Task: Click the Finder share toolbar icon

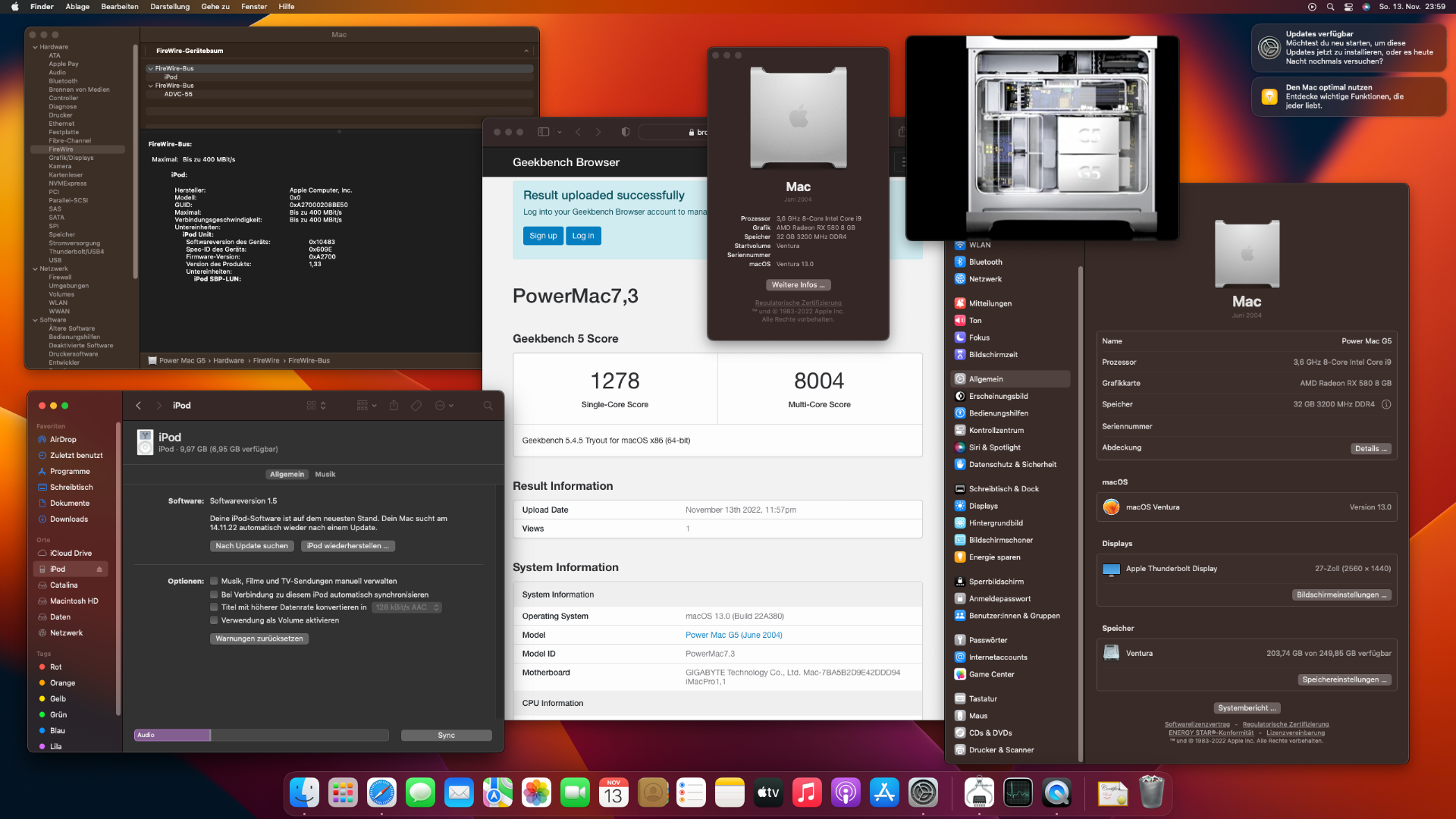Action: pos(394,406)
